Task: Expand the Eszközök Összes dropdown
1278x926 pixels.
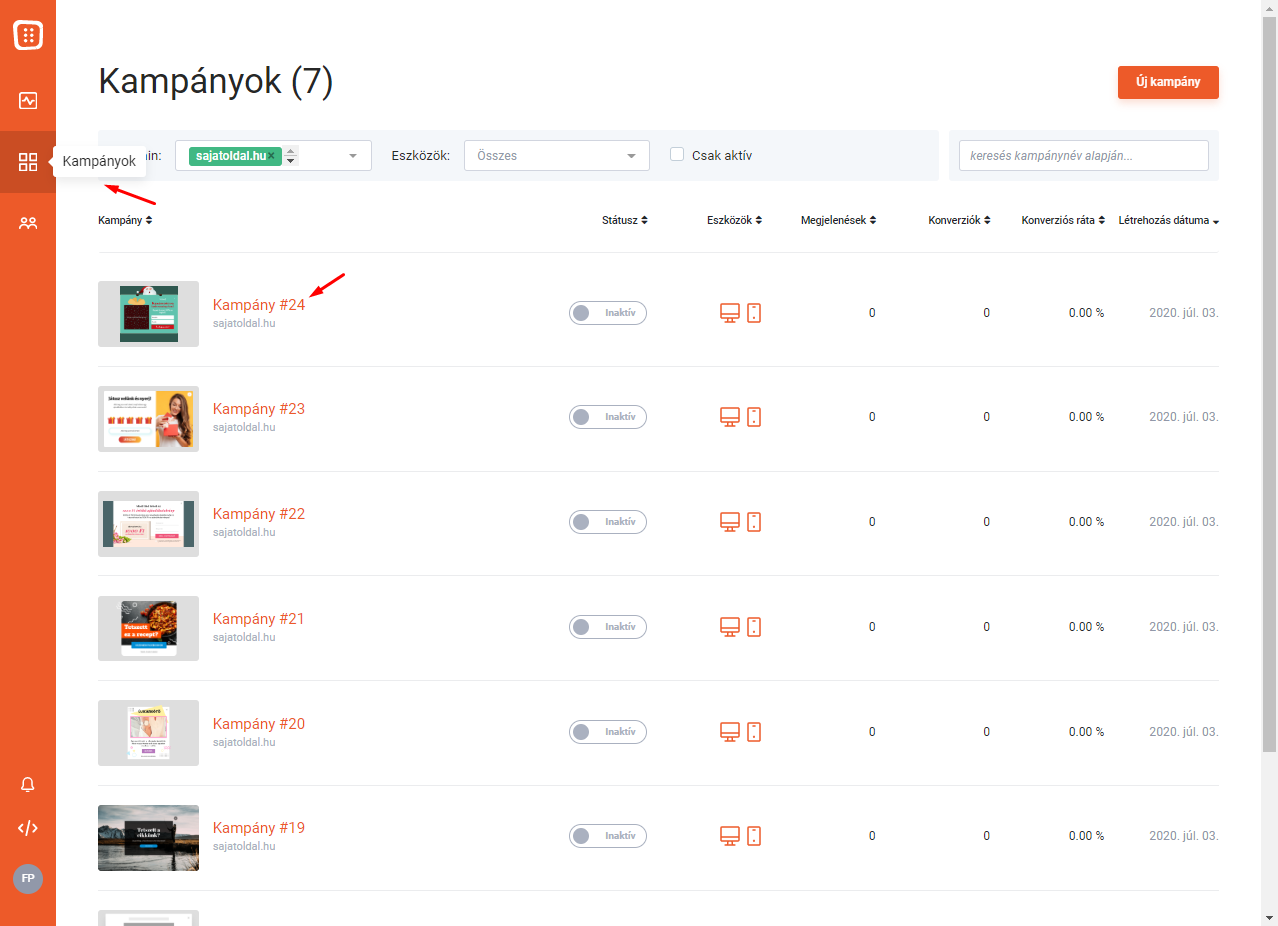Action: click(x=556, y=156)
